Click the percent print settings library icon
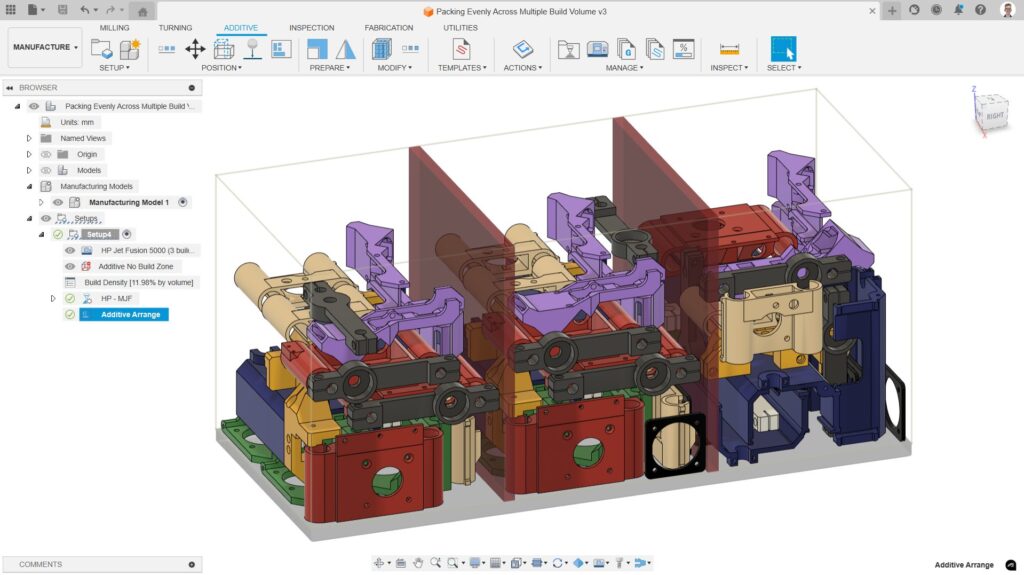This screenshot has height=575, width=1024. coord(683,49)
